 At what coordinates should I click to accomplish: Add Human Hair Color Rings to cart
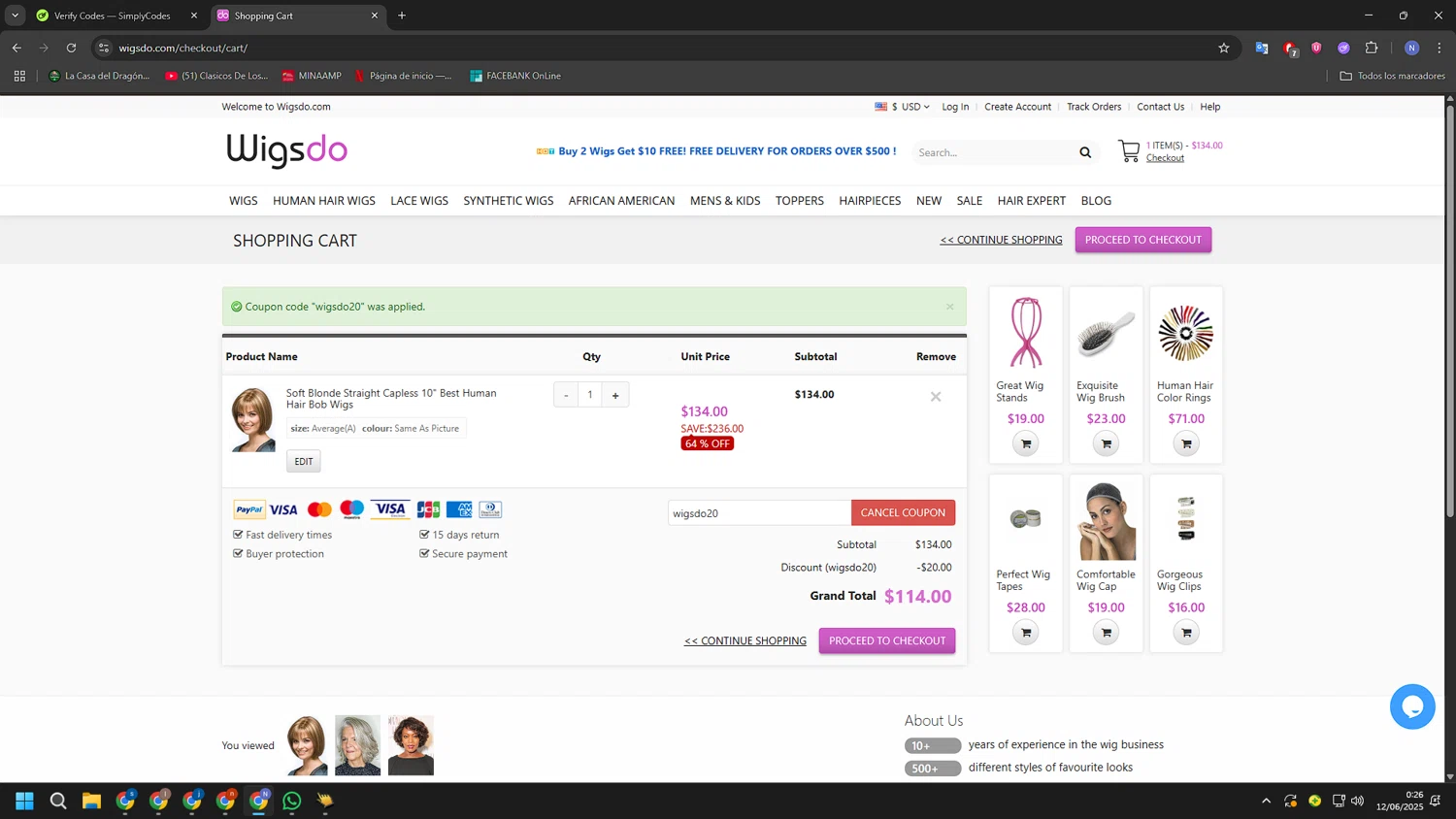point(1185,443)
